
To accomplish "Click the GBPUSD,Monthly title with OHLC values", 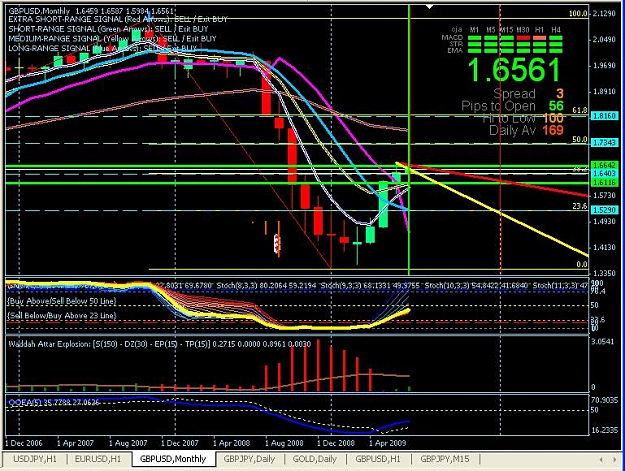I will pos(91,11).
